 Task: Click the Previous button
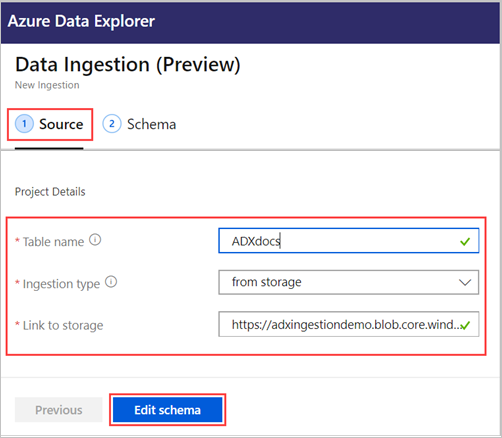pos(59,410)
